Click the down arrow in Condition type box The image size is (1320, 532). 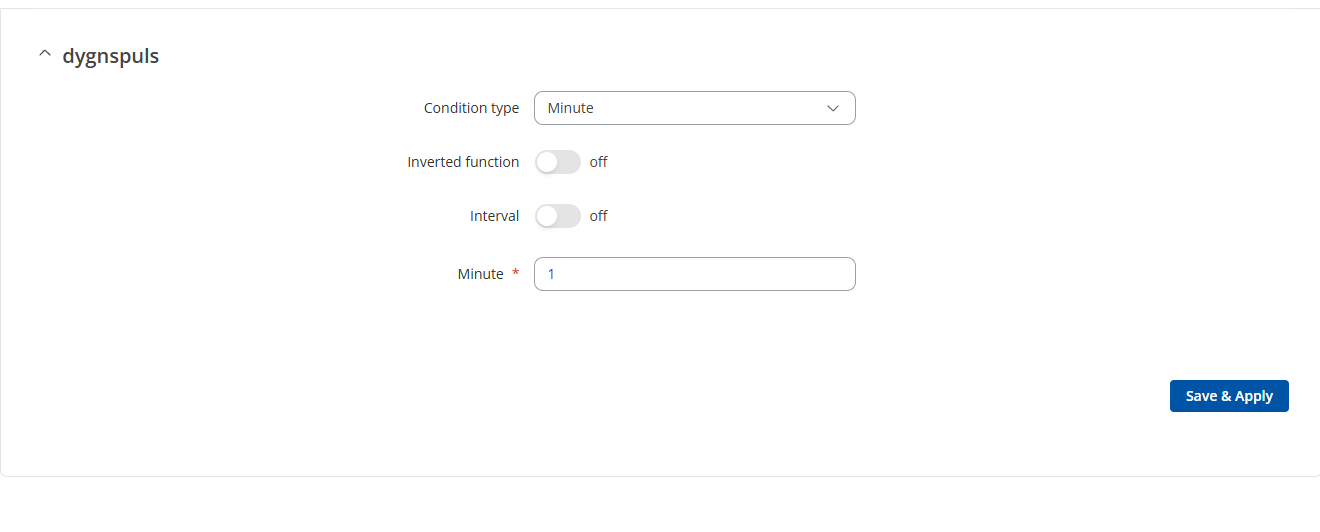point(833,108)
